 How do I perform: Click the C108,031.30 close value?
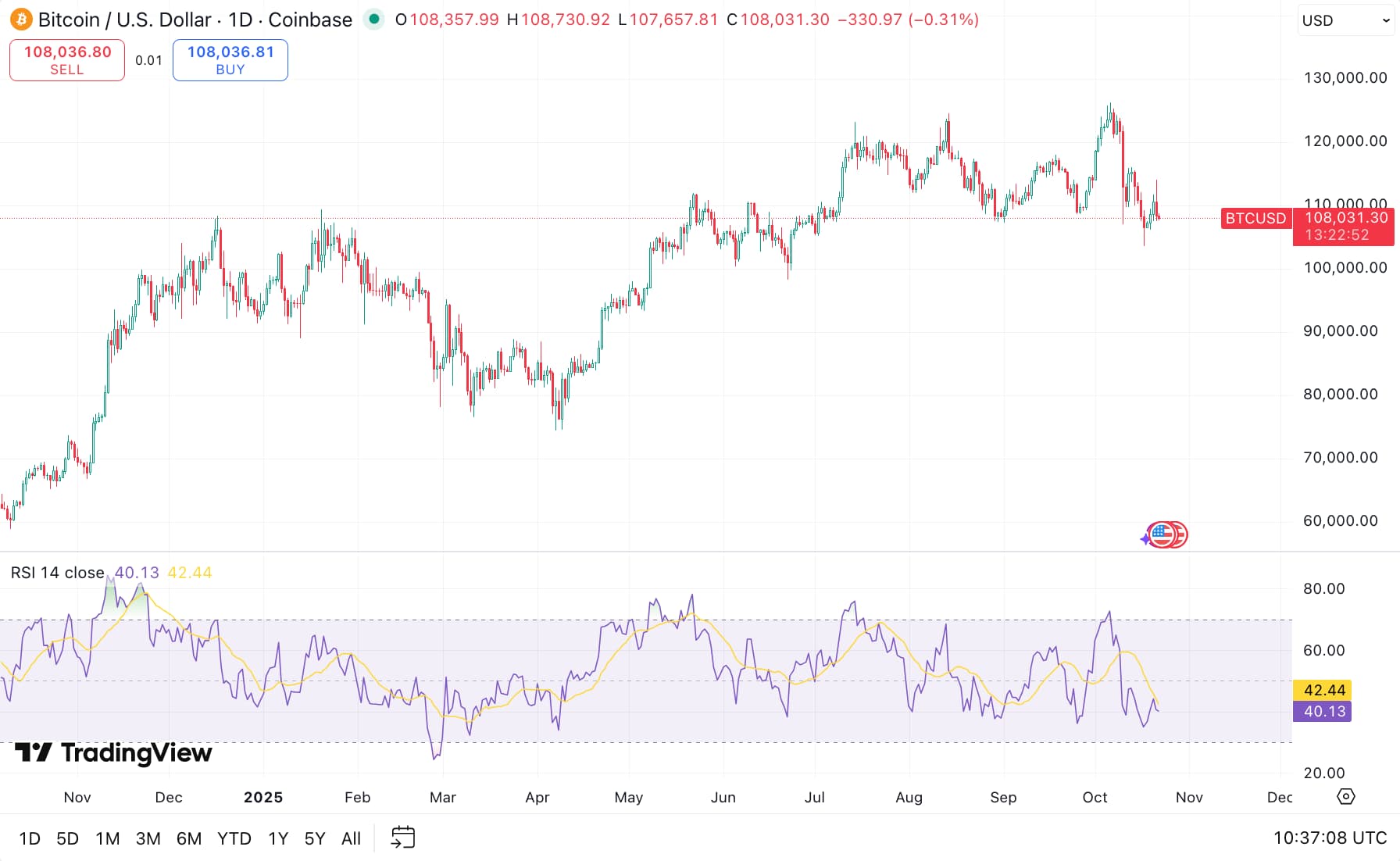778,20
